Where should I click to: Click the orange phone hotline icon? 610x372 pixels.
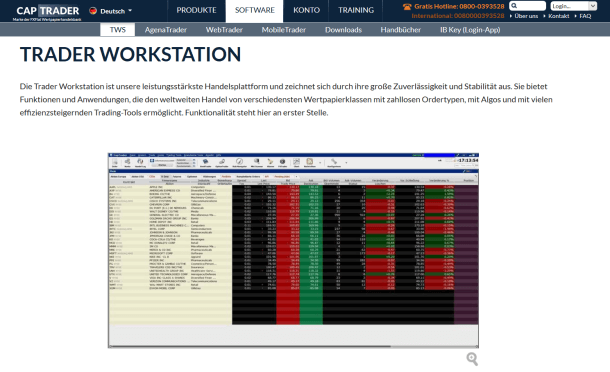pos(407,6)
